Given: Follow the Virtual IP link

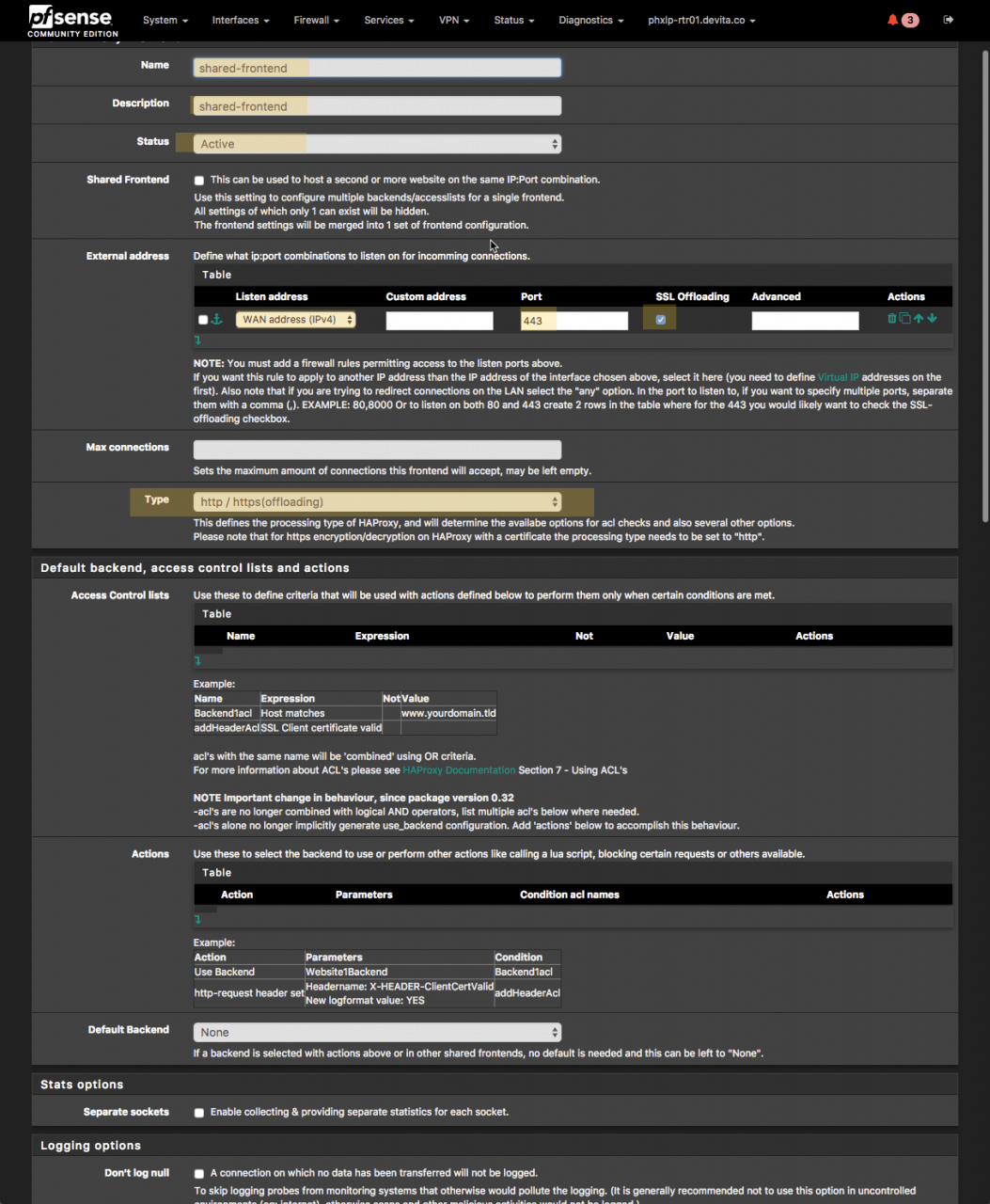Looking at the screenshot, I should pyautogui.click(x=838, y=377).
